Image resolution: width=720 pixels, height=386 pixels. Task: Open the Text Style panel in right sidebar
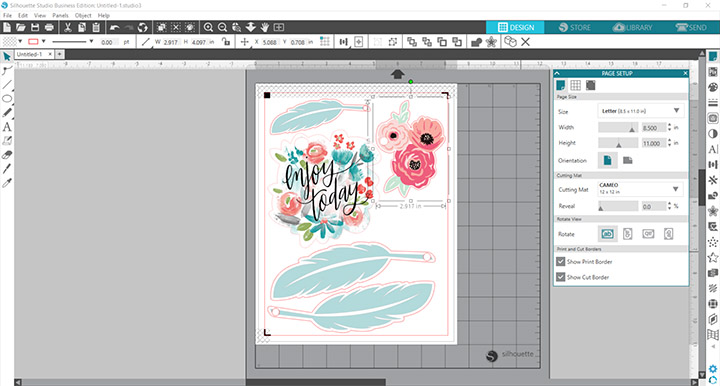click(713, 149)
